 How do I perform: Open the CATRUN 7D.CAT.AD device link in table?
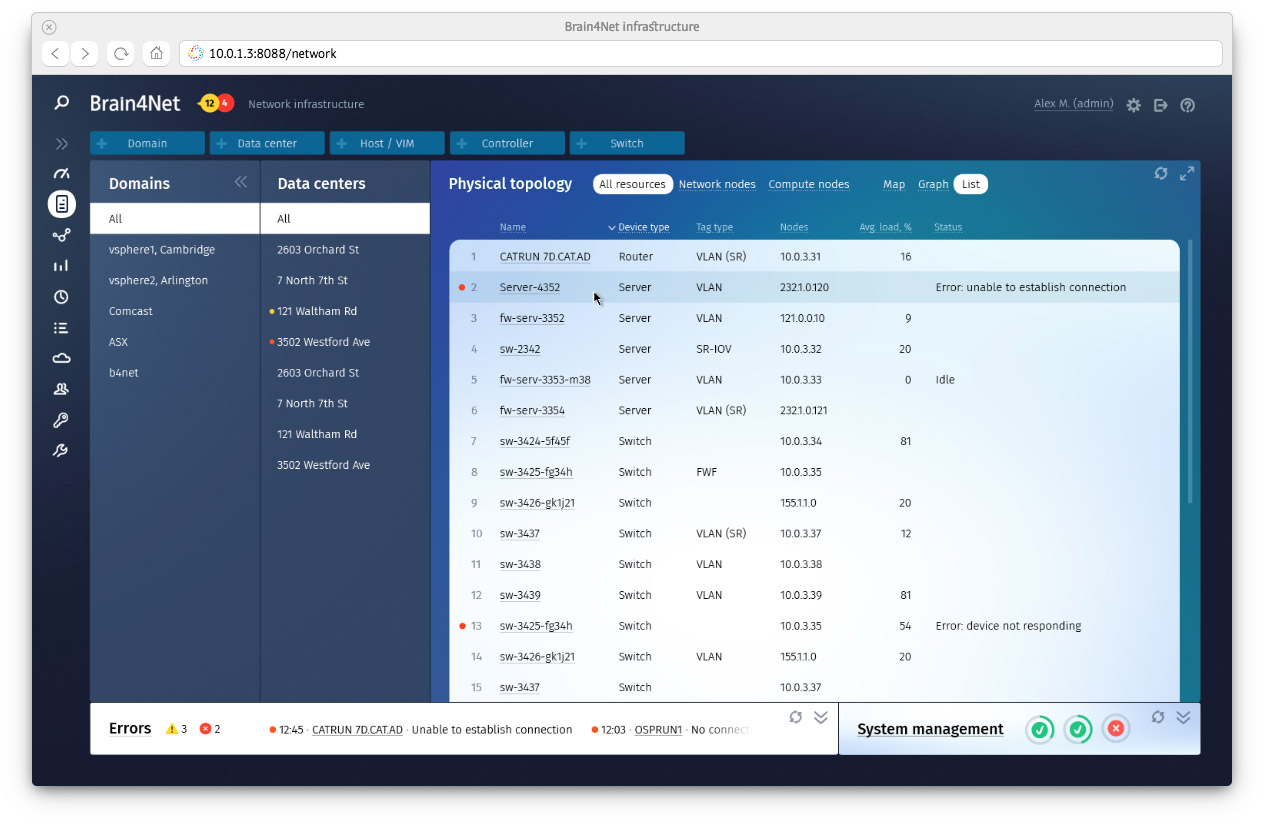[545, 257]
